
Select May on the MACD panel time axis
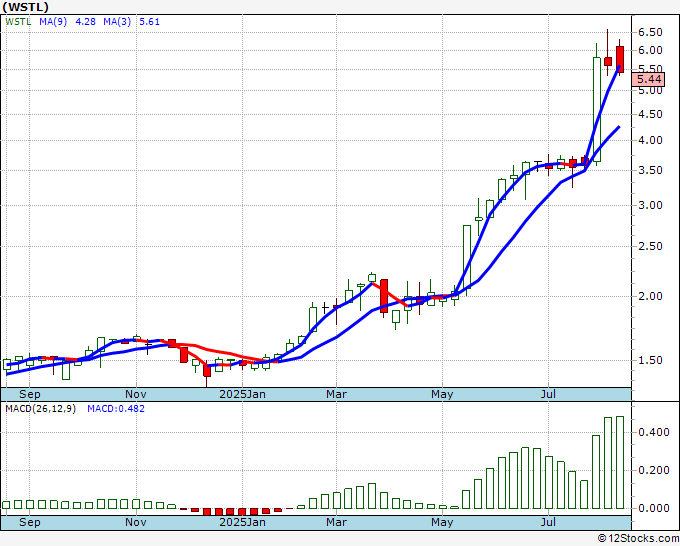(x=441, y=522)
